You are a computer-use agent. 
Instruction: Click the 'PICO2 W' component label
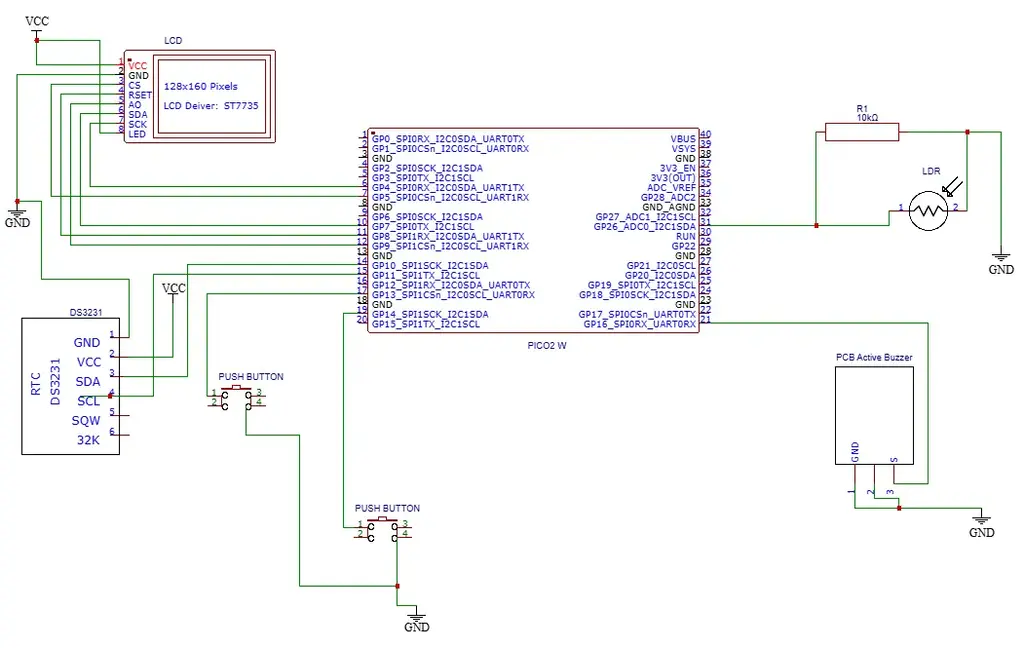(547, 346)
